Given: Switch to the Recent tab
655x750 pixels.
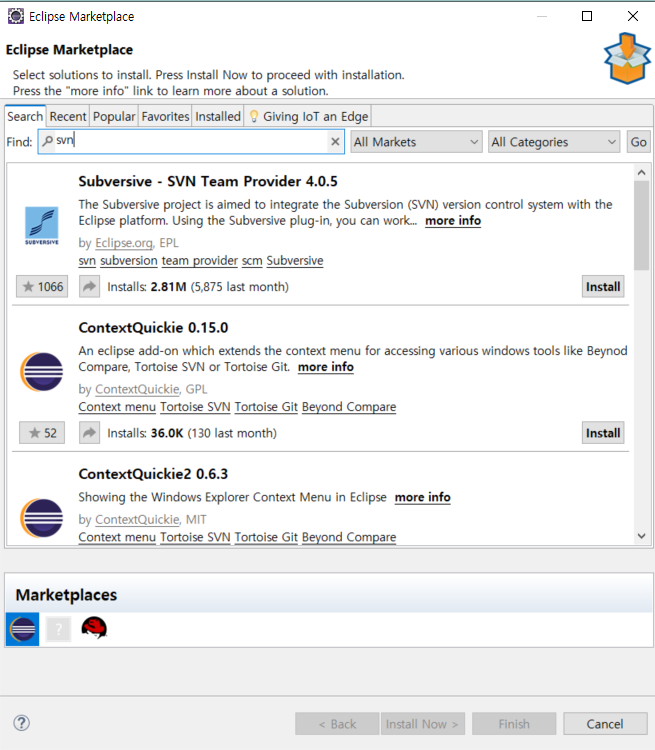Looking at the screenshot, I should 68,116.
